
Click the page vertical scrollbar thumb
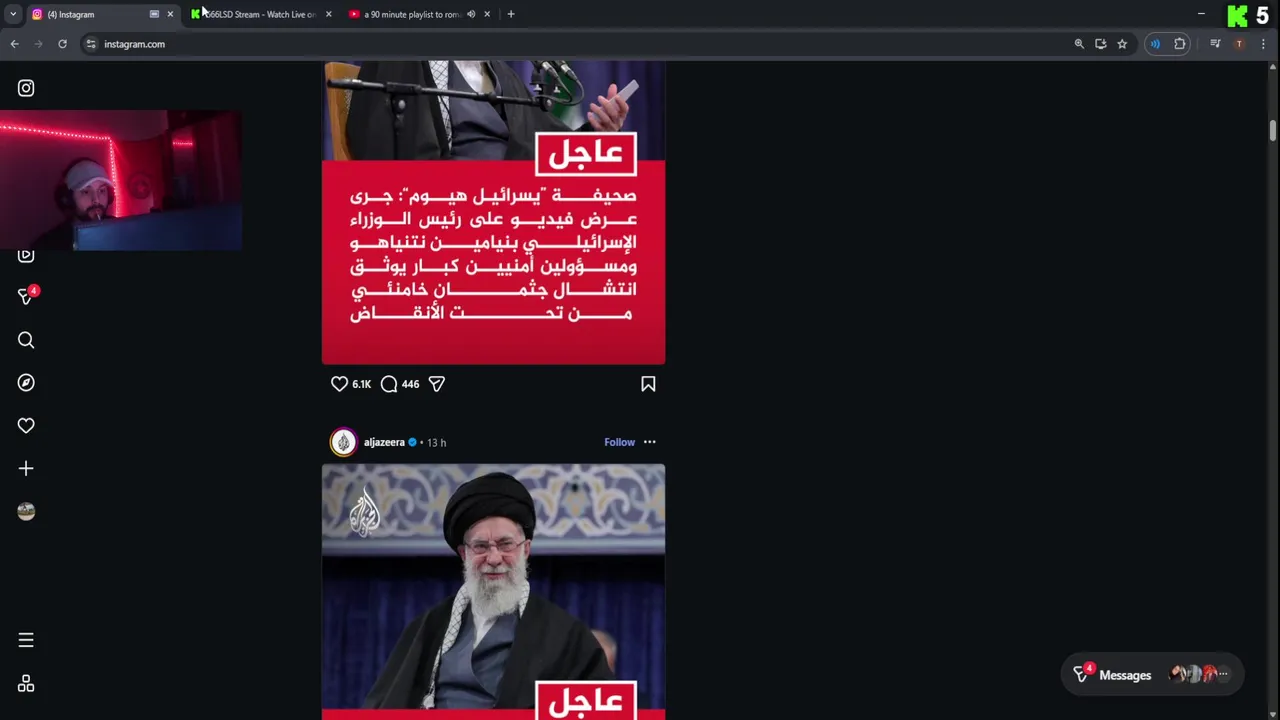tap(1273, 131)
